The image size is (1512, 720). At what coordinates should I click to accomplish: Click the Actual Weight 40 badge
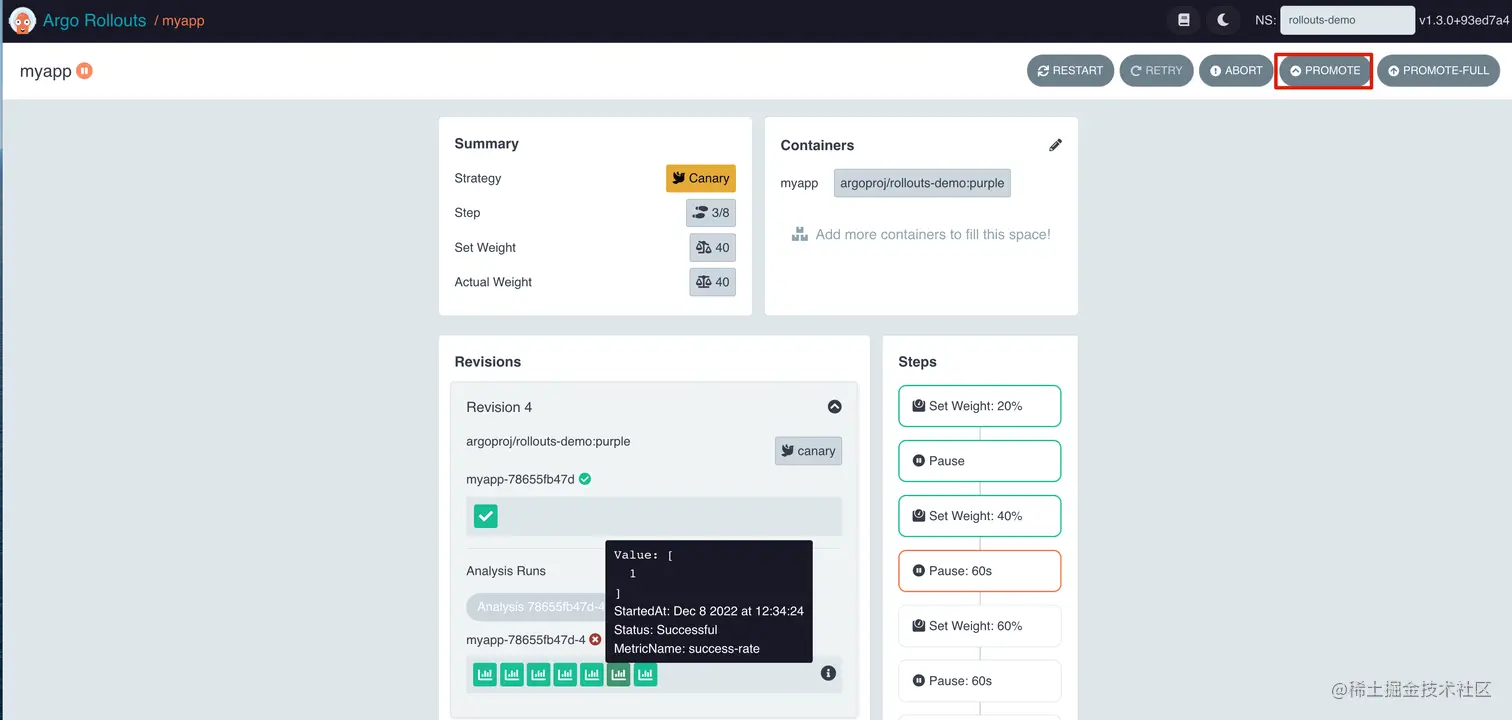(x=712, y=282)
